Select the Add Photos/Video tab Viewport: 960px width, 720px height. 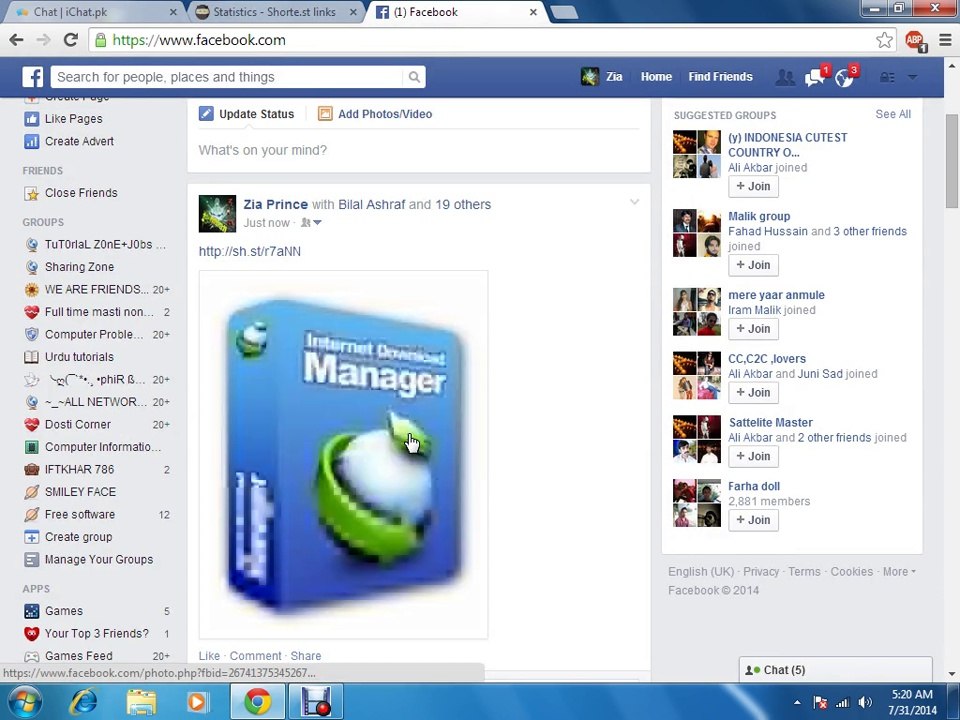[x=375, y=114]
